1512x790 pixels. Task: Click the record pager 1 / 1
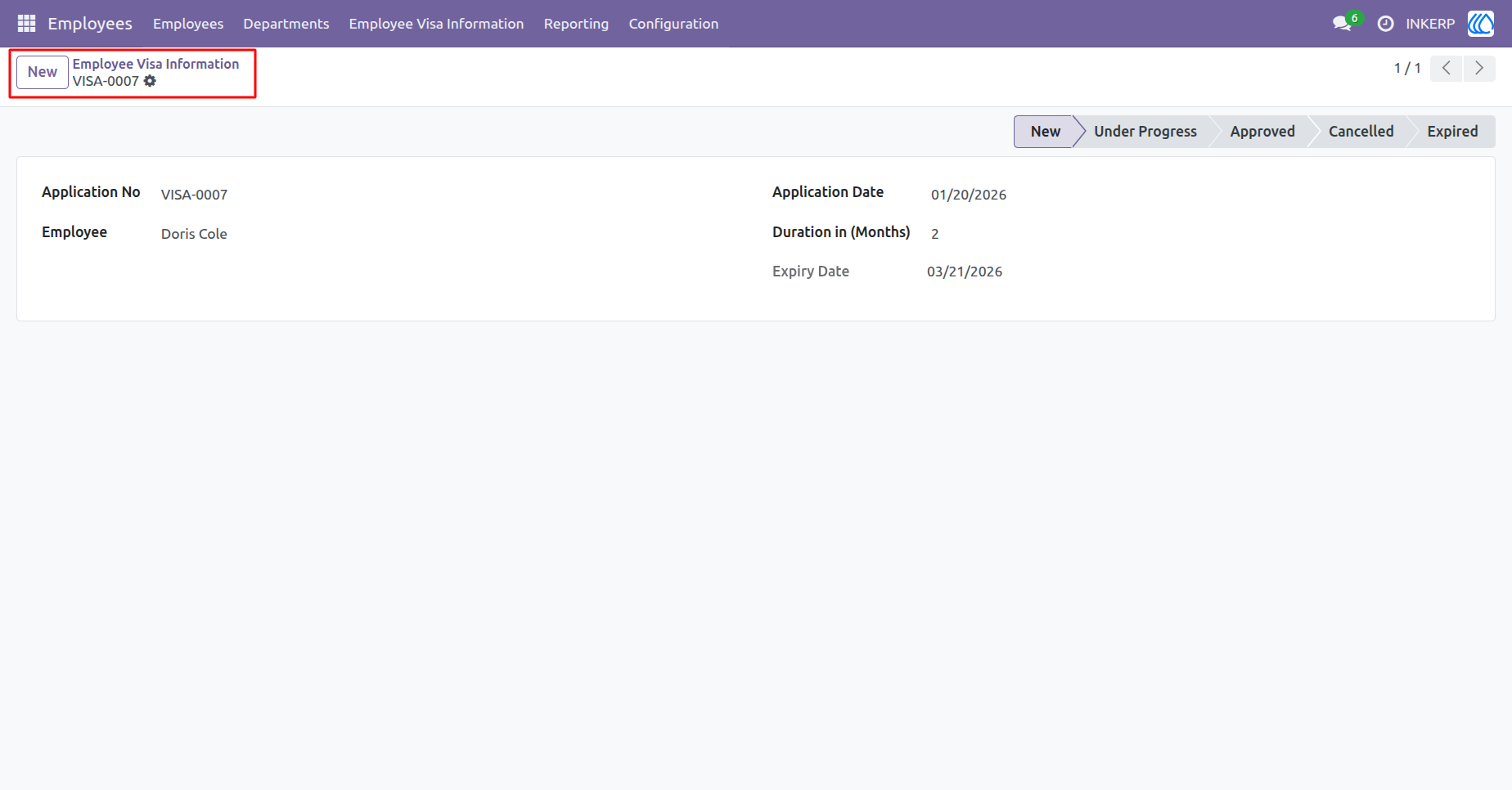point(1407,68)
